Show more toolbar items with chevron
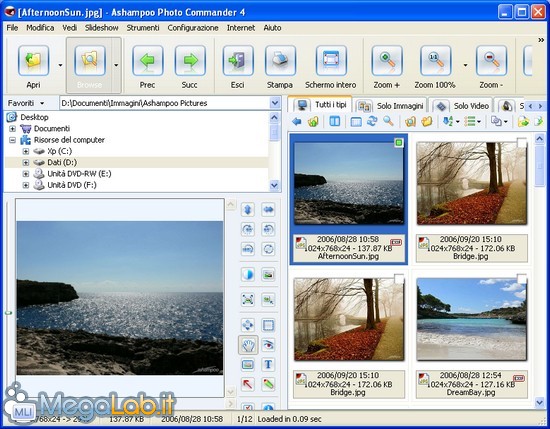Viewport: 550px width, 429px height. click(x=541, y=40)
